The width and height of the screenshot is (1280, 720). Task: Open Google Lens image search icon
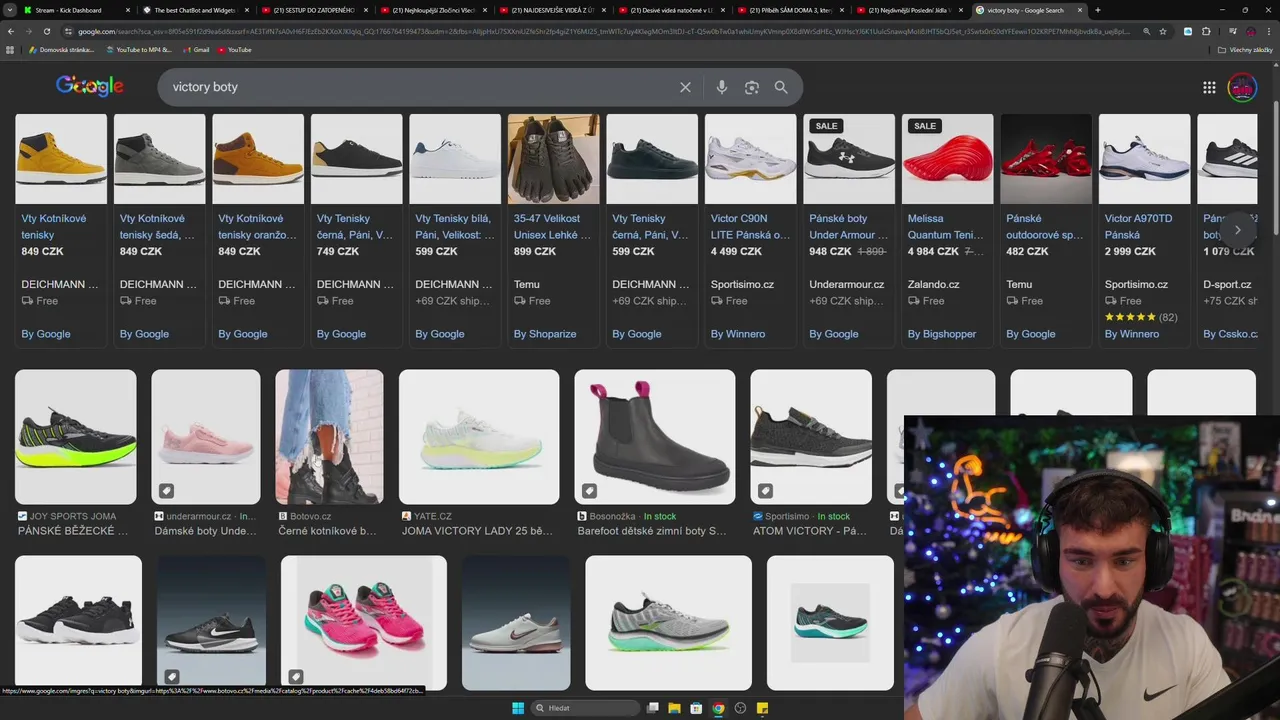(x=751, y=87)
